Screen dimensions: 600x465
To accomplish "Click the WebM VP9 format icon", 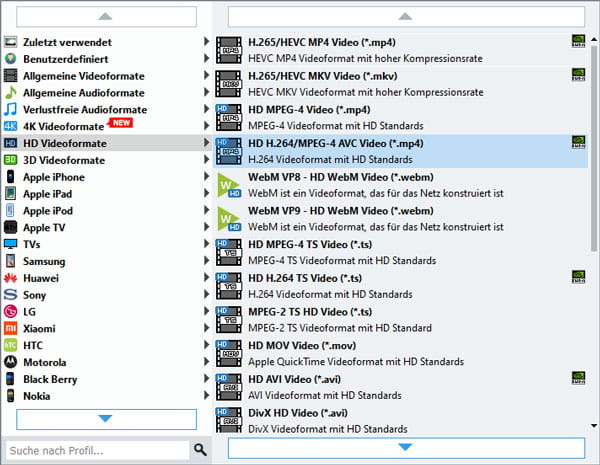I will pyautogui.click(x=229, y=219).
